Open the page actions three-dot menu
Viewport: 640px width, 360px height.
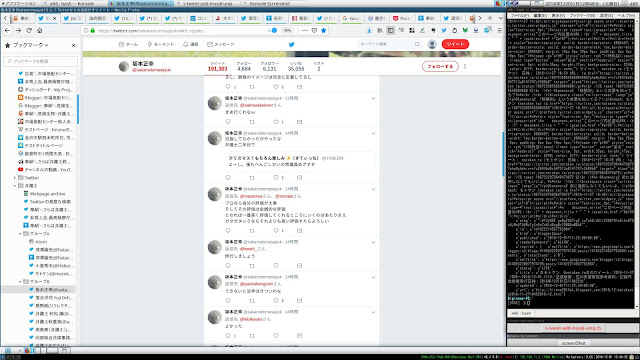click(x=304, y=31)
